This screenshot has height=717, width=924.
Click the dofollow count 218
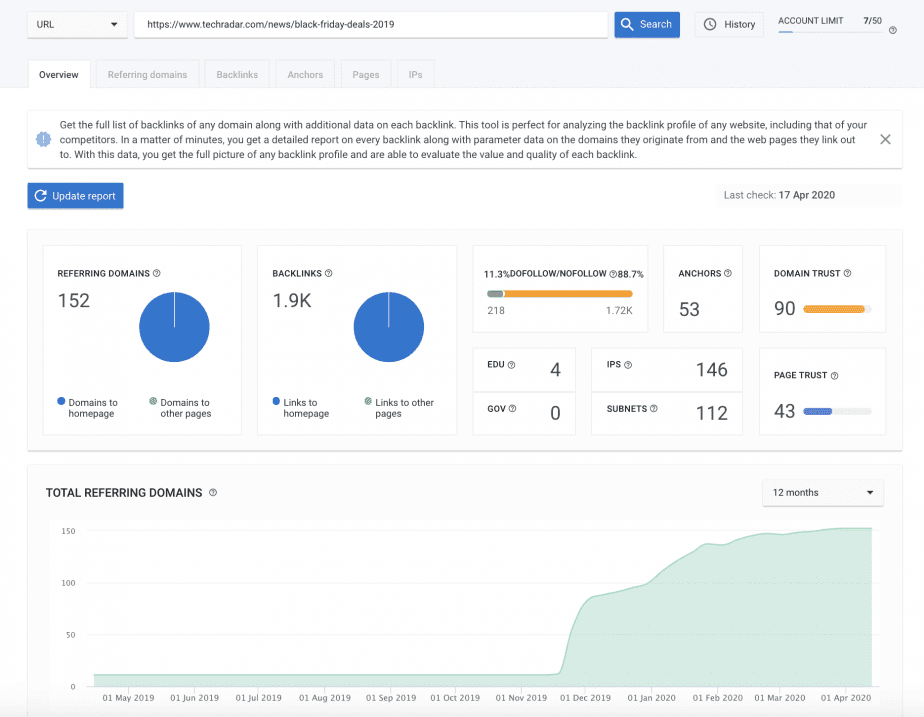coord(496,310)
